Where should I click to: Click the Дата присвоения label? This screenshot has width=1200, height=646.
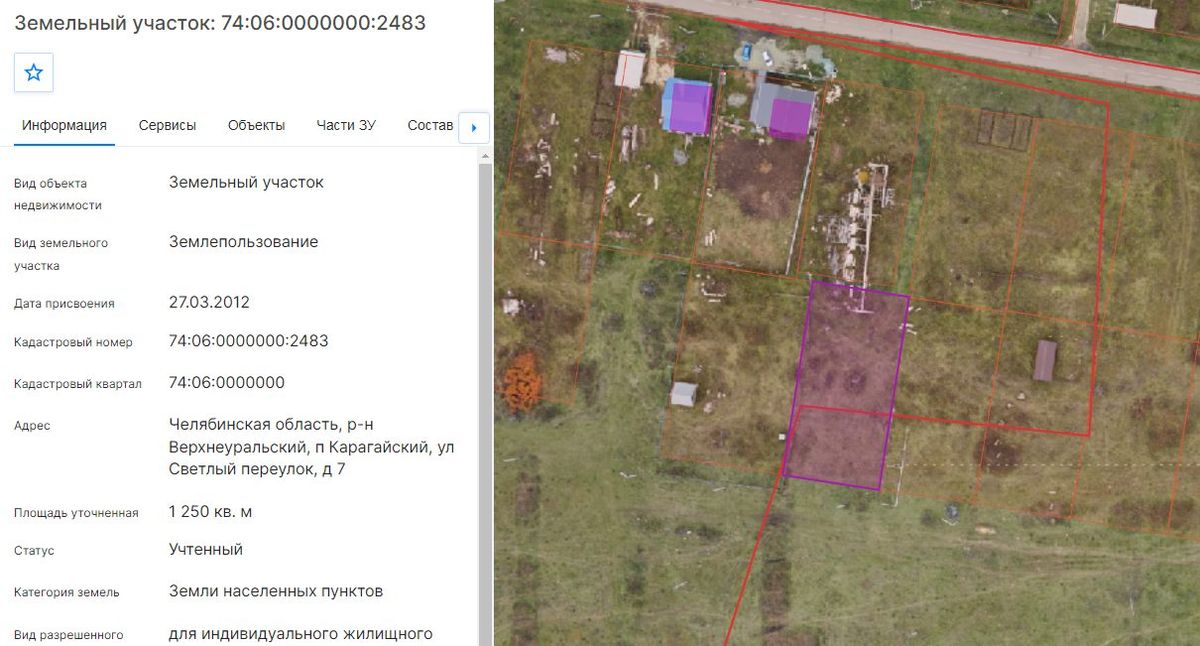tap(64, 303)
